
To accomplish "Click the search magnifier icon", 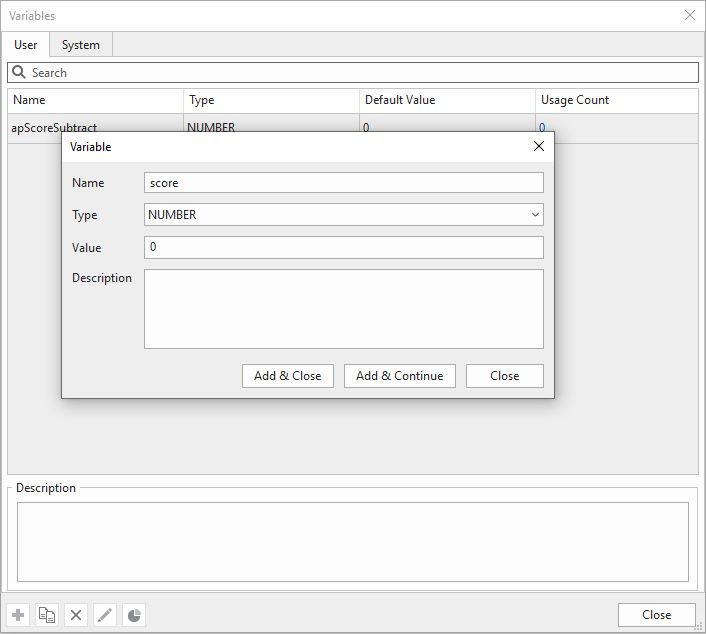I will tap(18, 72).
